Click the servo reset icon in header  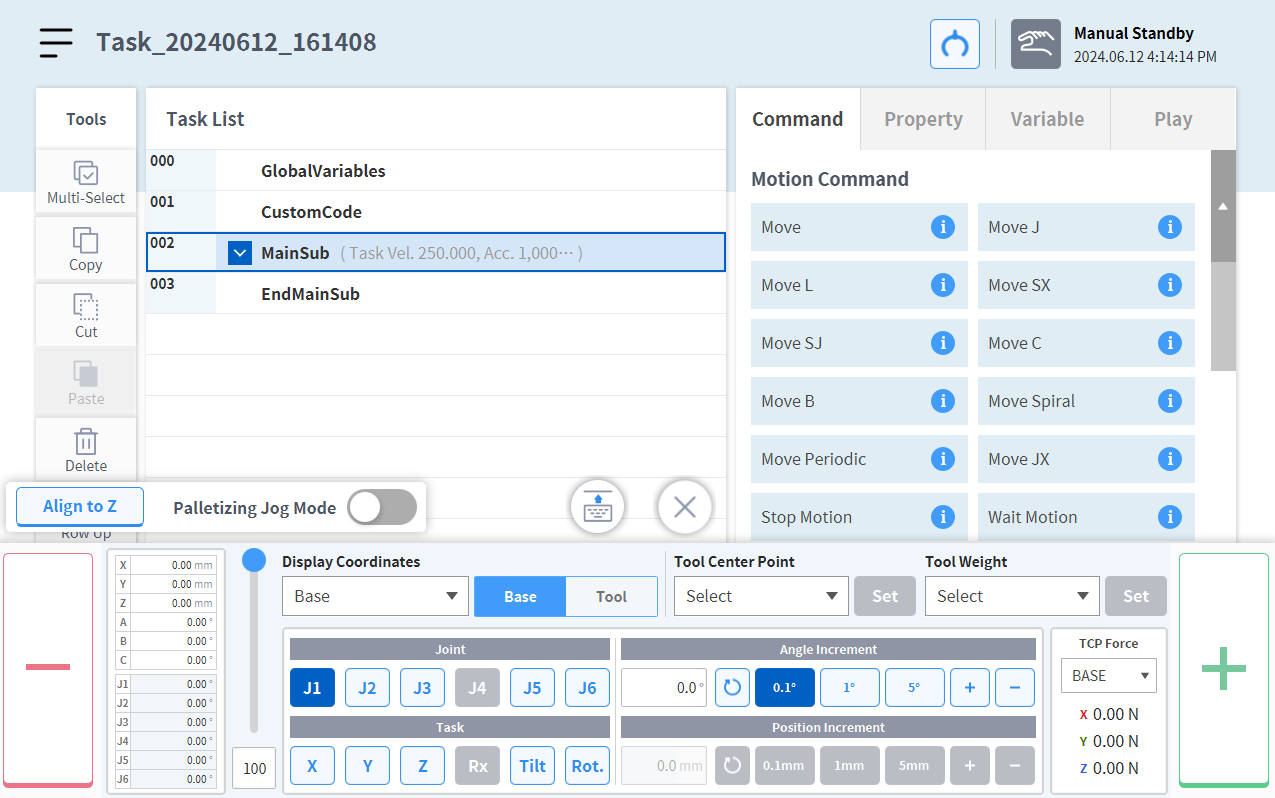[954, 45]
